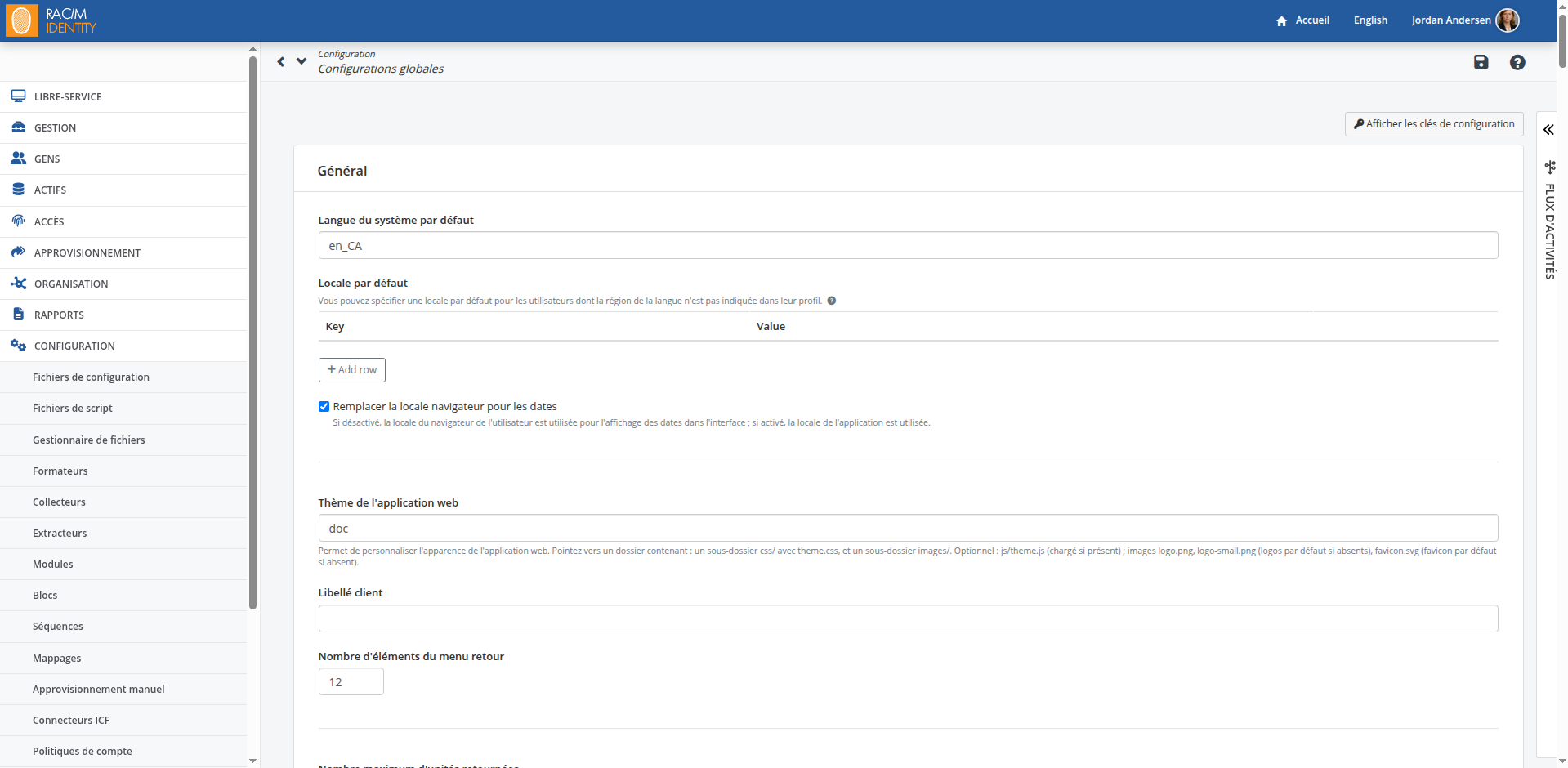Click the RAC/M Identity logo

[51, 20]
